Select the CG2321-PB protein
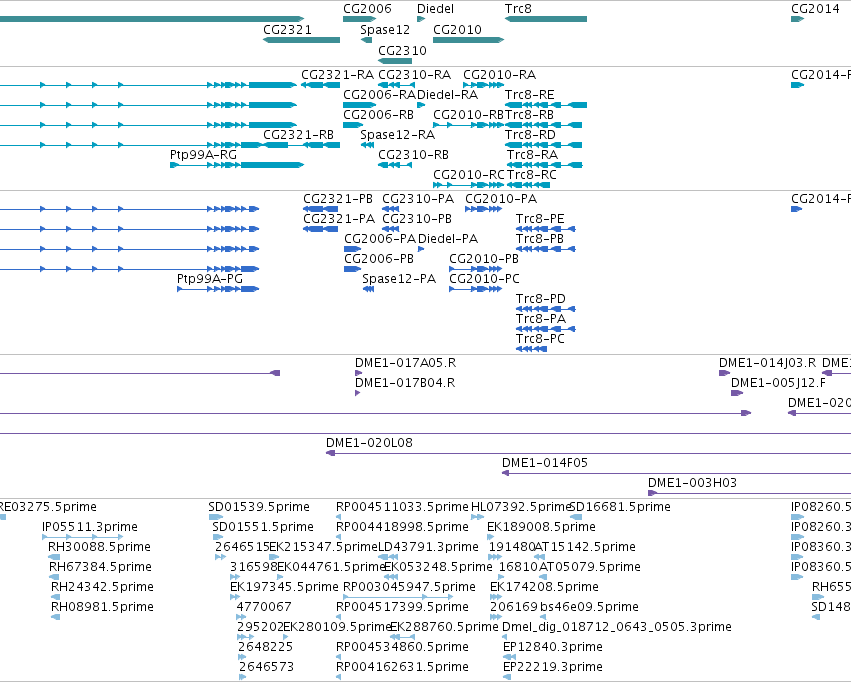The height and width of the screenshot is (682, 851). point(320,209)
